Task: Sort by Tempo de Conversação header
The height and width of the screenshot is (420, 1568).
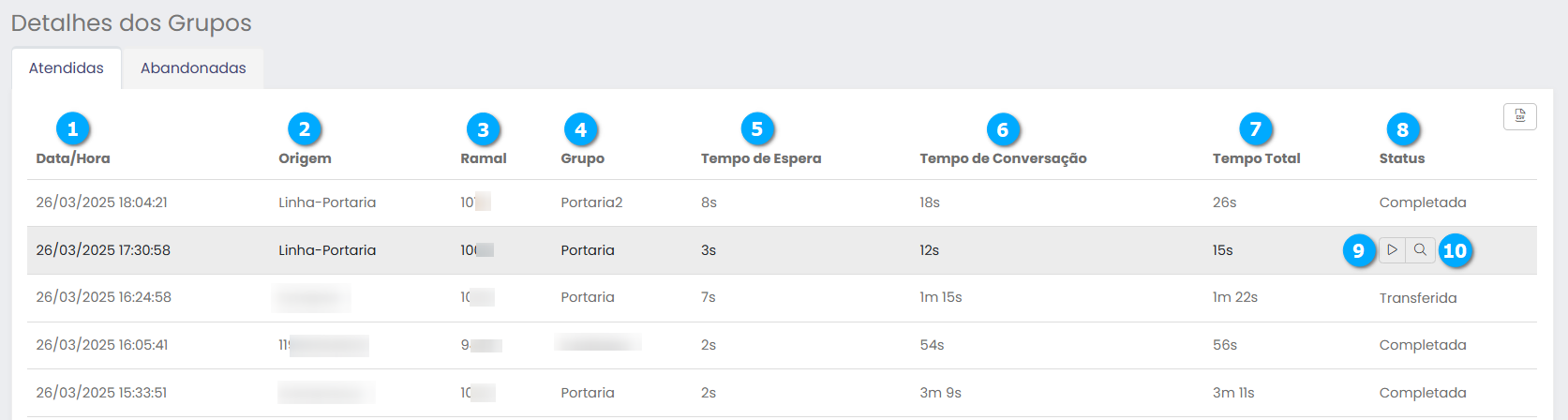Action: [1003, 158]
